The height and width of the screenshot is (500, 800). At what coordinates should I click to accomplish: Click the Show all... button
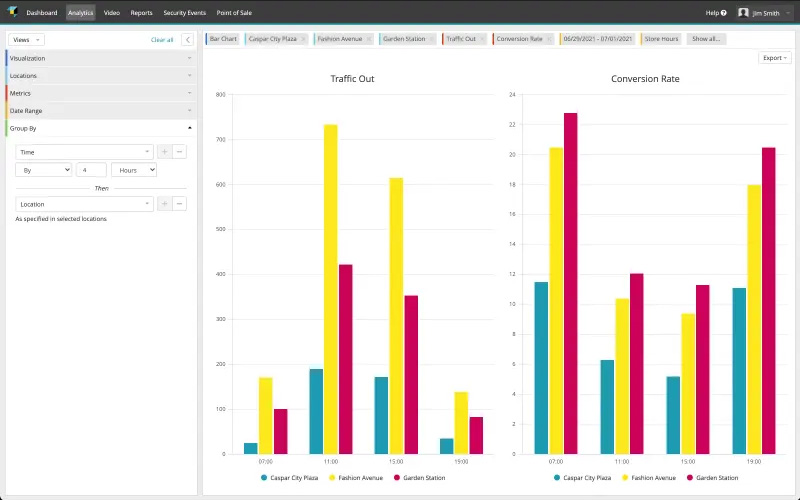706,39
